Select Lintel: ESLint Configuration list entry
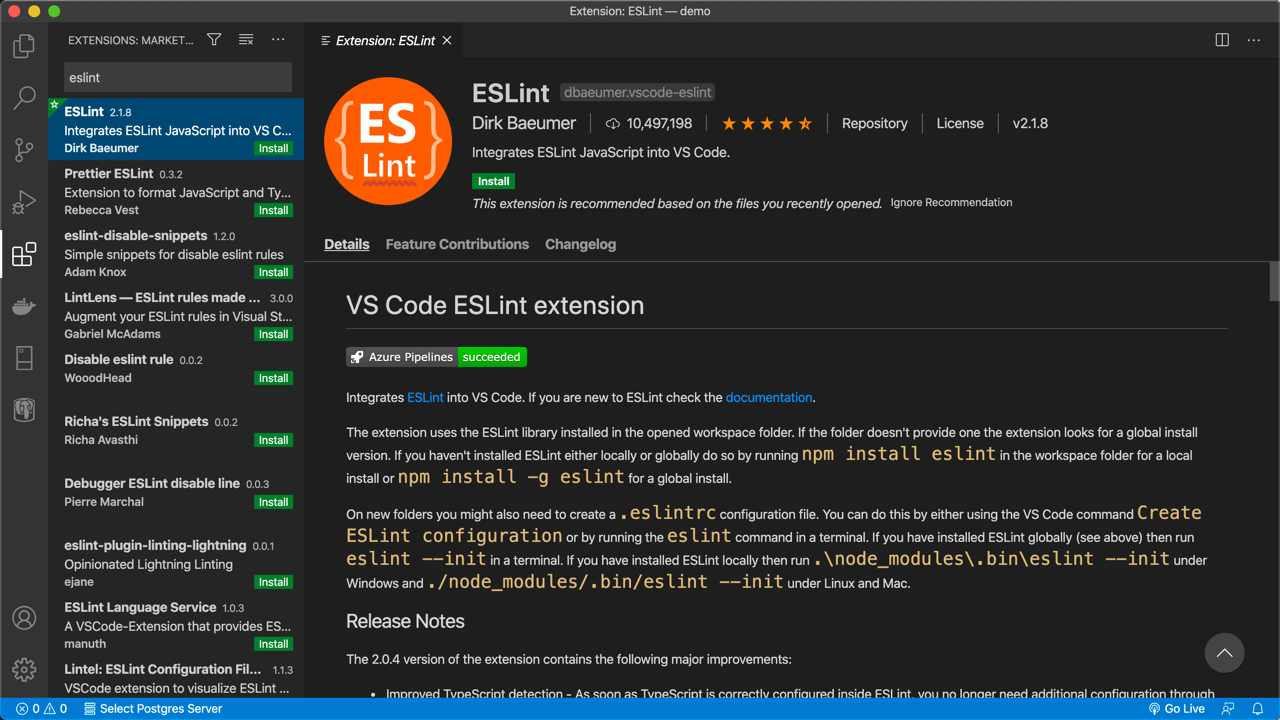1280x720 pixels. point(176,678)
